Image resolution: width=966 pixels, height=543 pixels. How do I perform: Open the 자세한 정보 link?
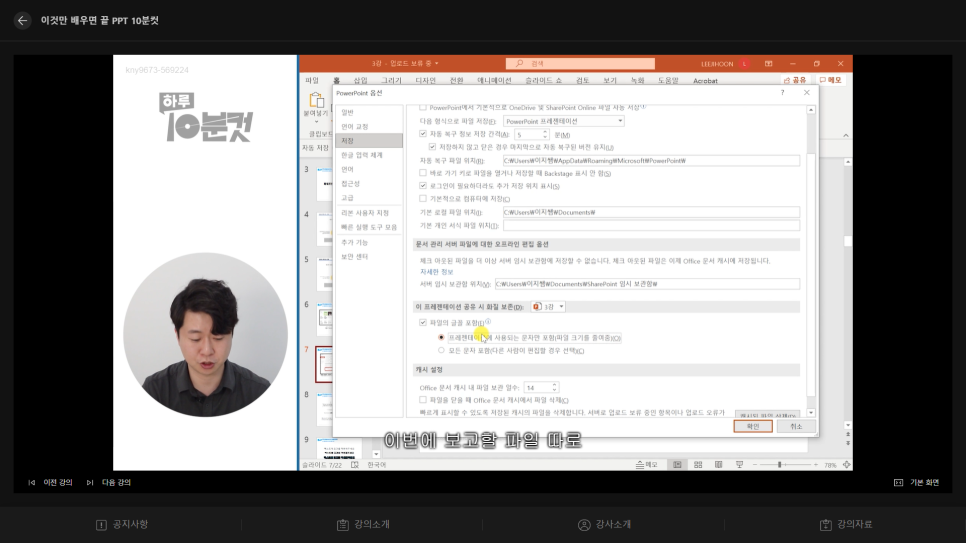click(436, 272)
